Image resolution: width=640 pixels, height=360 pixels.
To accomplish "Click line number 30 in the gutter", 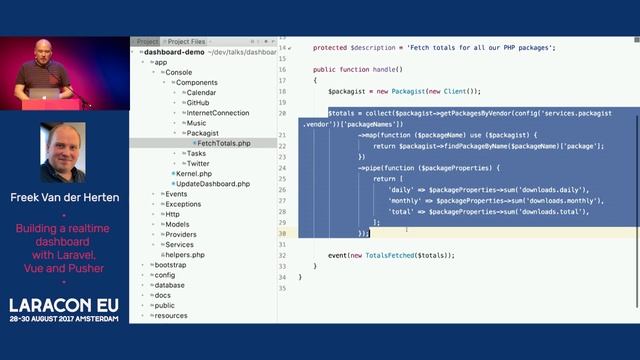I will 282,233.
